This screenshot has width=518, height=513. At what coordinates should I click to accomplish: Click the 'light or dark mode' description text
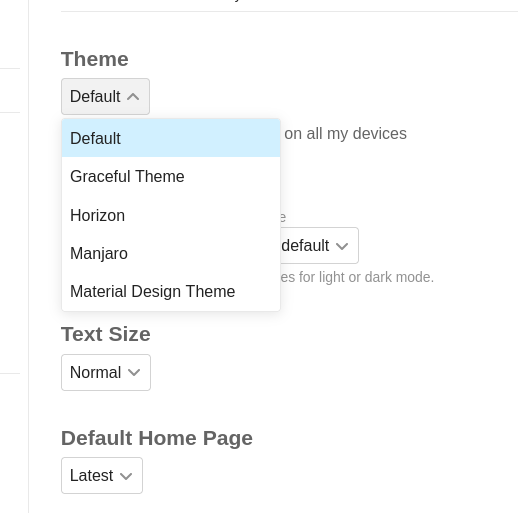point(357,277)
